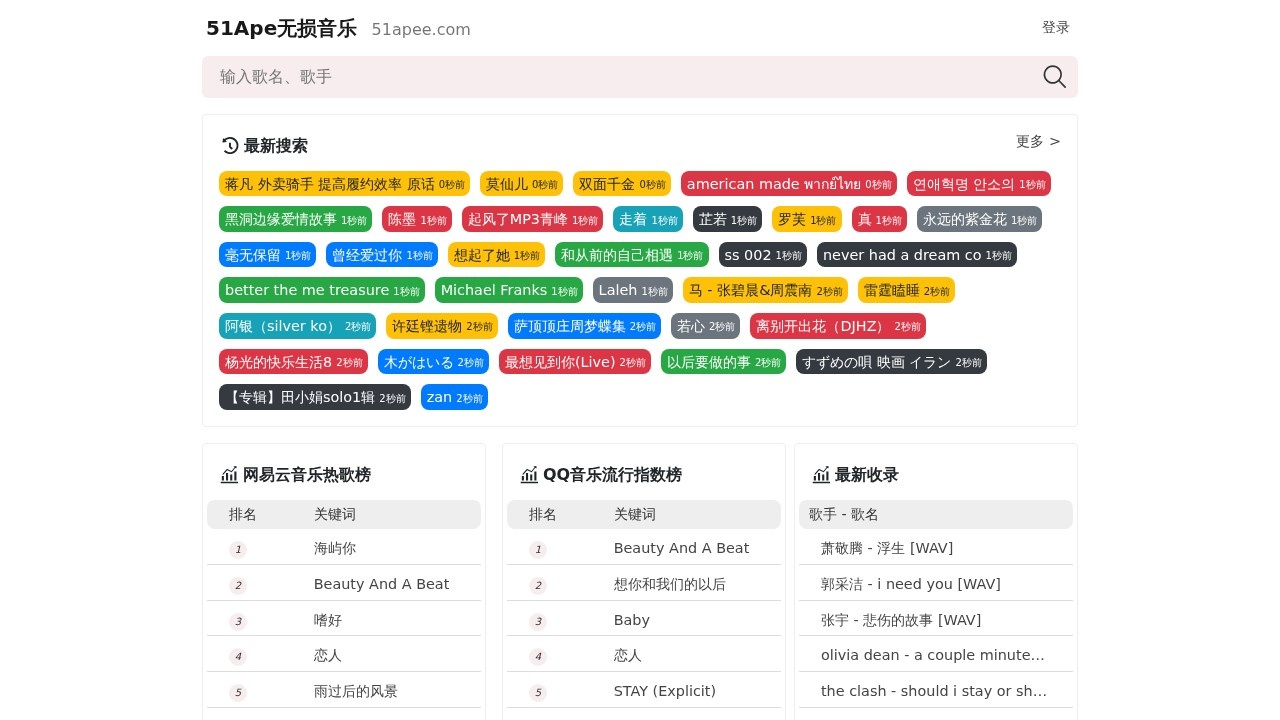Select the american made search tag
Viewport: 1280px width, 720px height.
(x=789, y=184)
